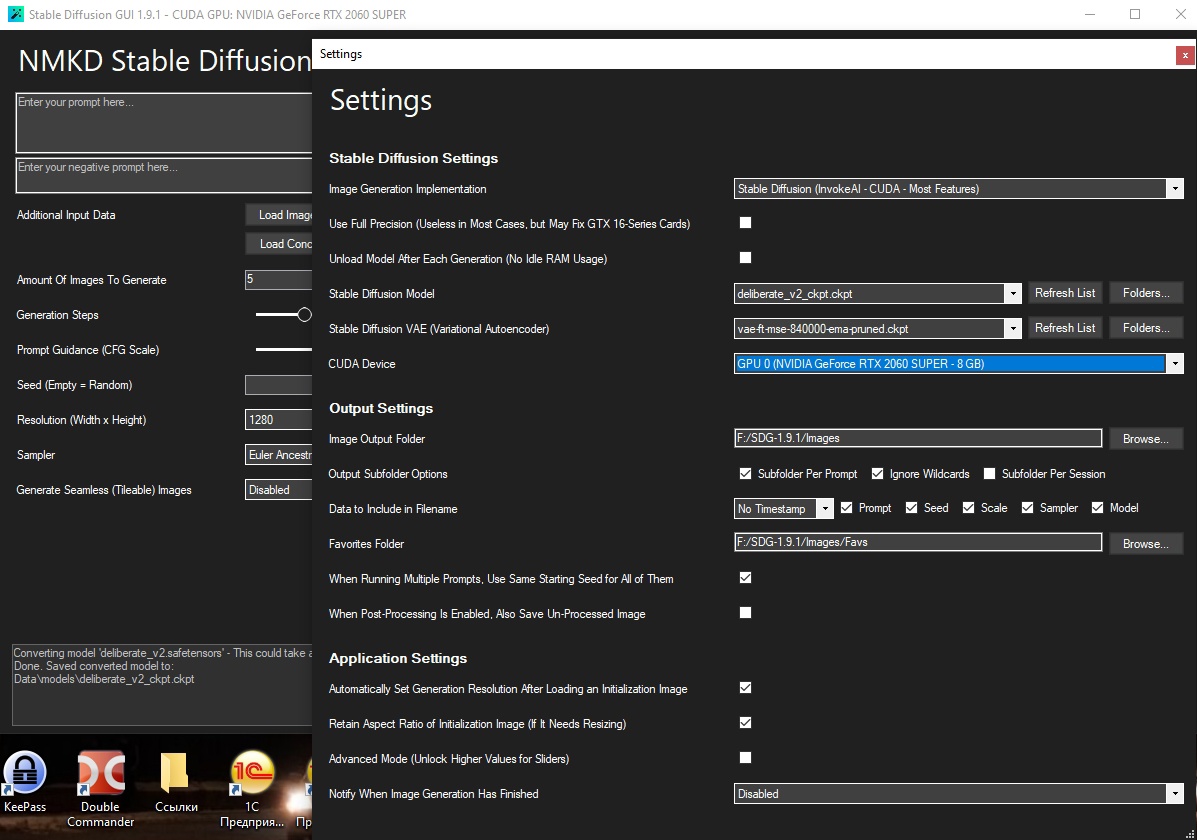Expand Image Generation Implementation dropdown

(x=1175, y=189)
